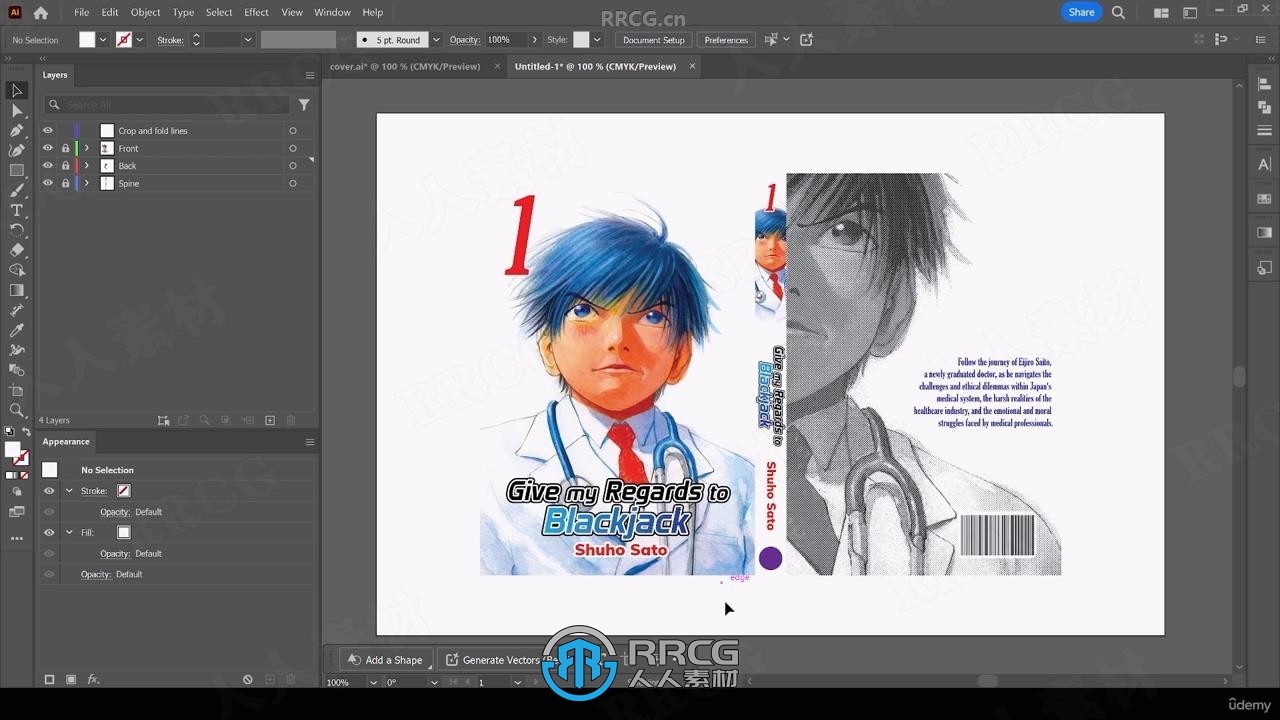Screen dimensions: 1280x720
Task: Open the zoom level 100% dropdown
Action: (373, 682)
